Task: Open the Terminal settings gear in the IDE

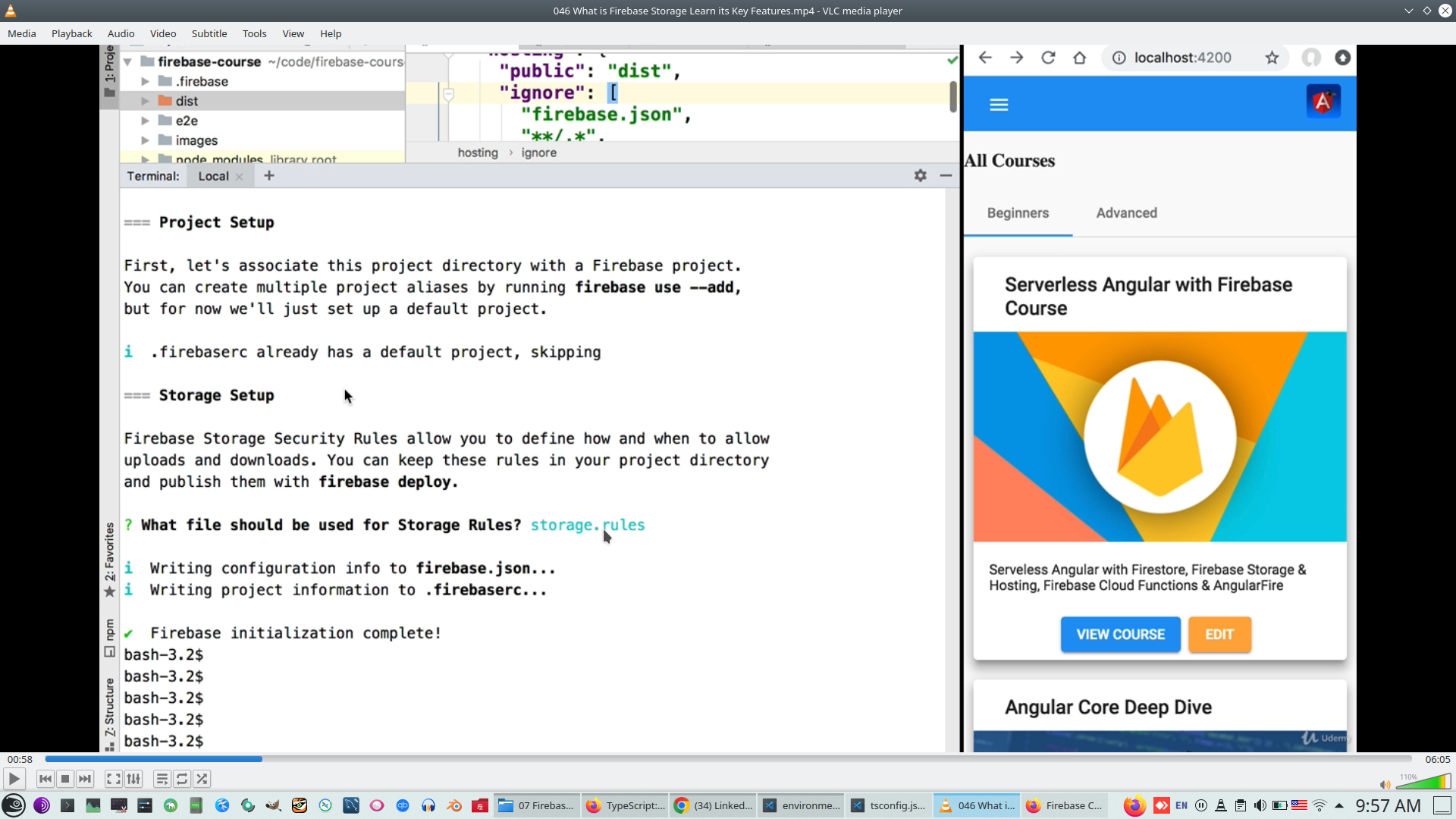Action: pos(920,175)
